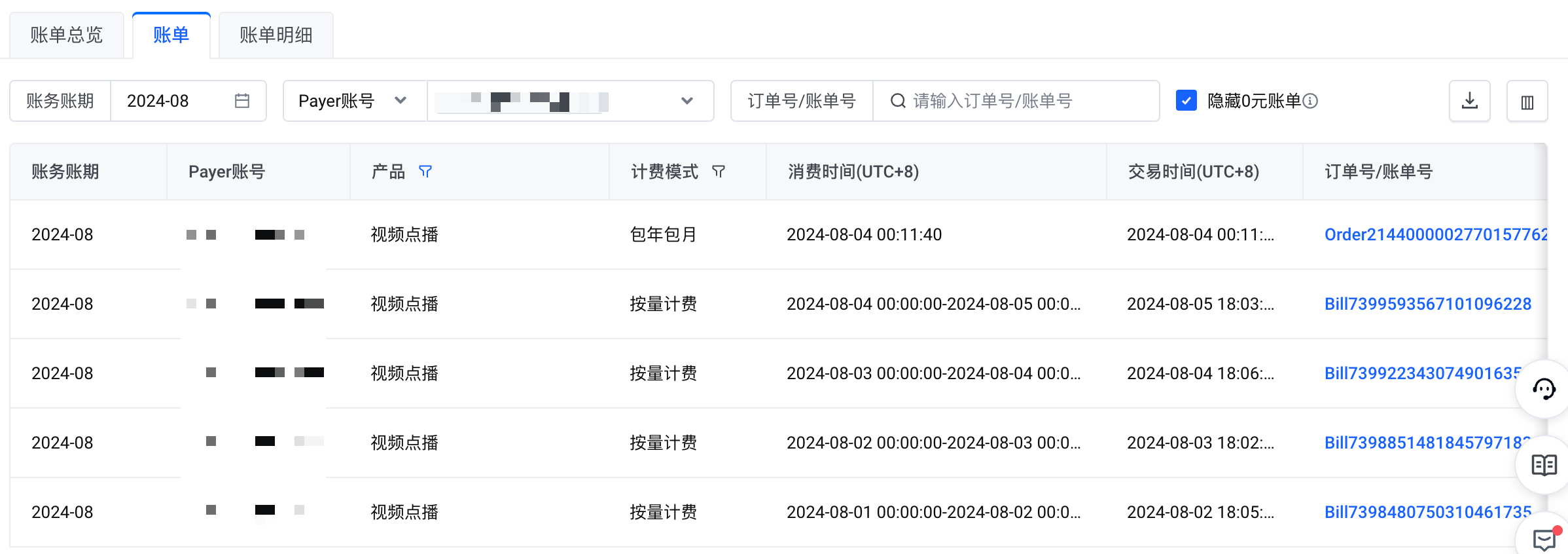Filter by 产品 column funnel icon

coord(425,172)
